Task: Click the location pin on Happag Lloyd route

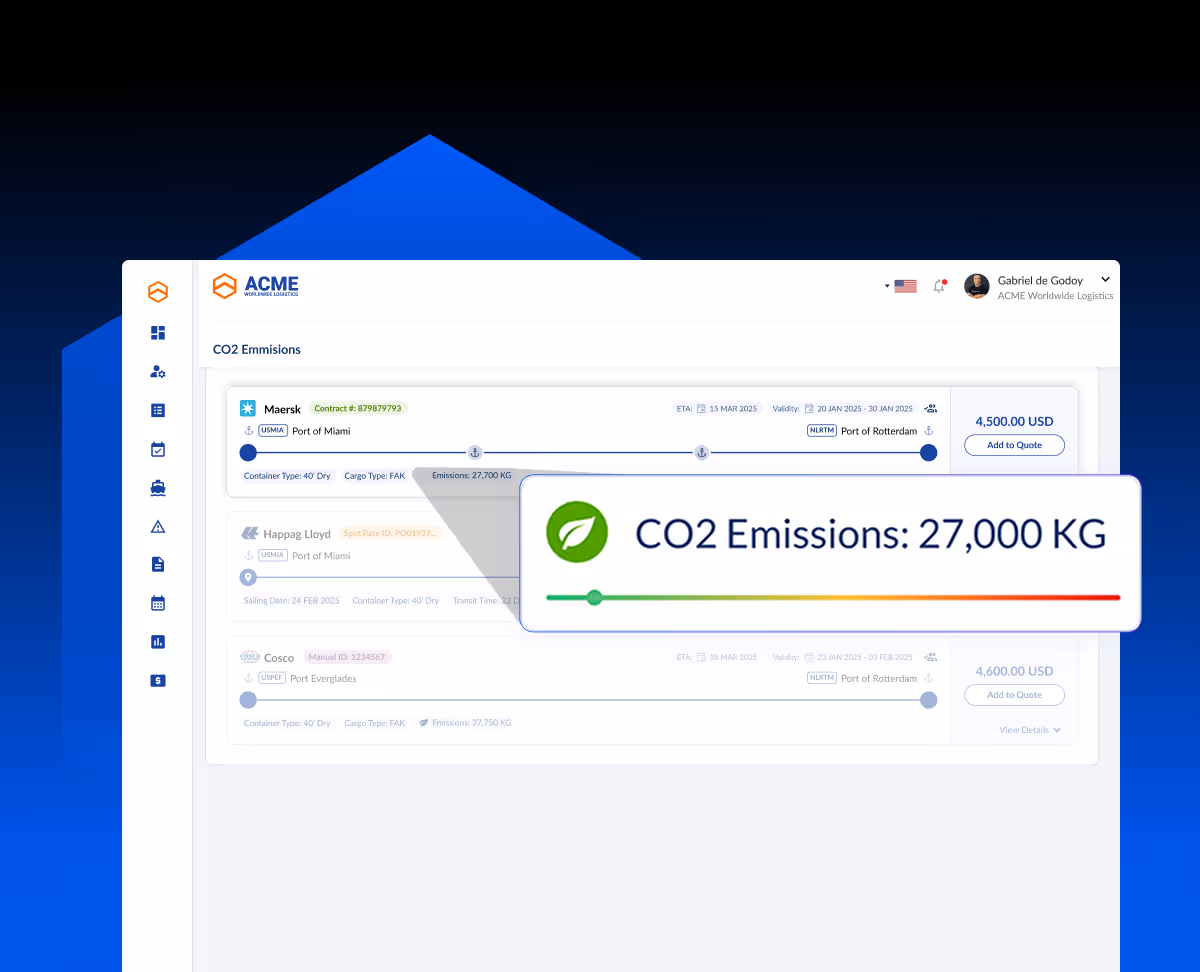Action: (x=248, y=577)
